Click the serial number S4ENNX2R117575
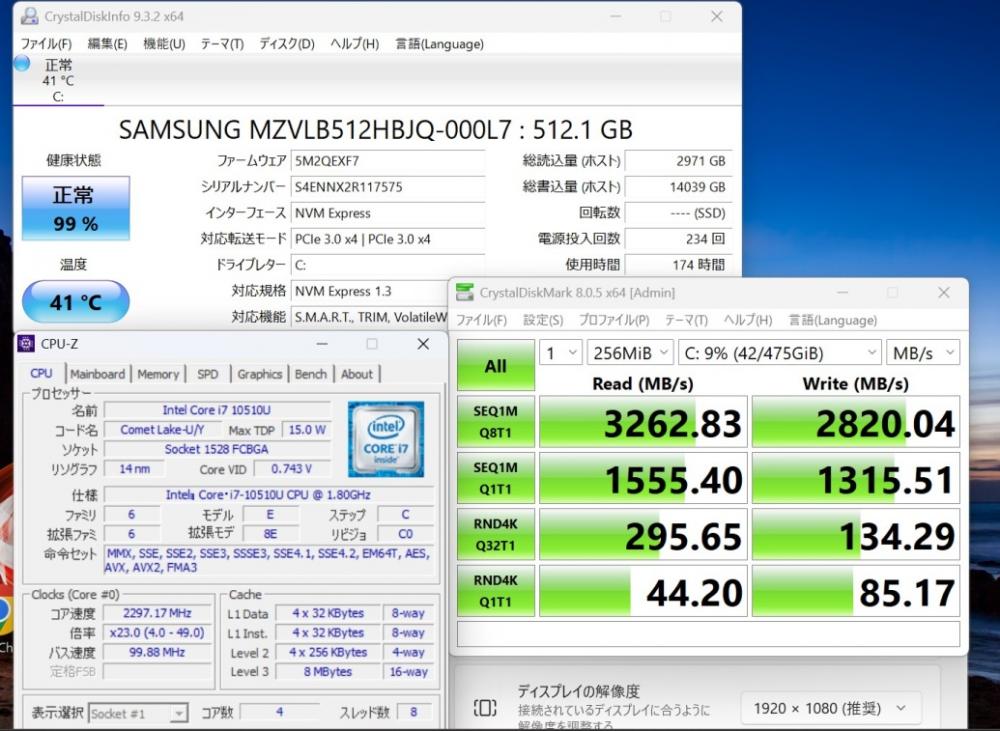 pyautogui.click(x=388, y=187)
